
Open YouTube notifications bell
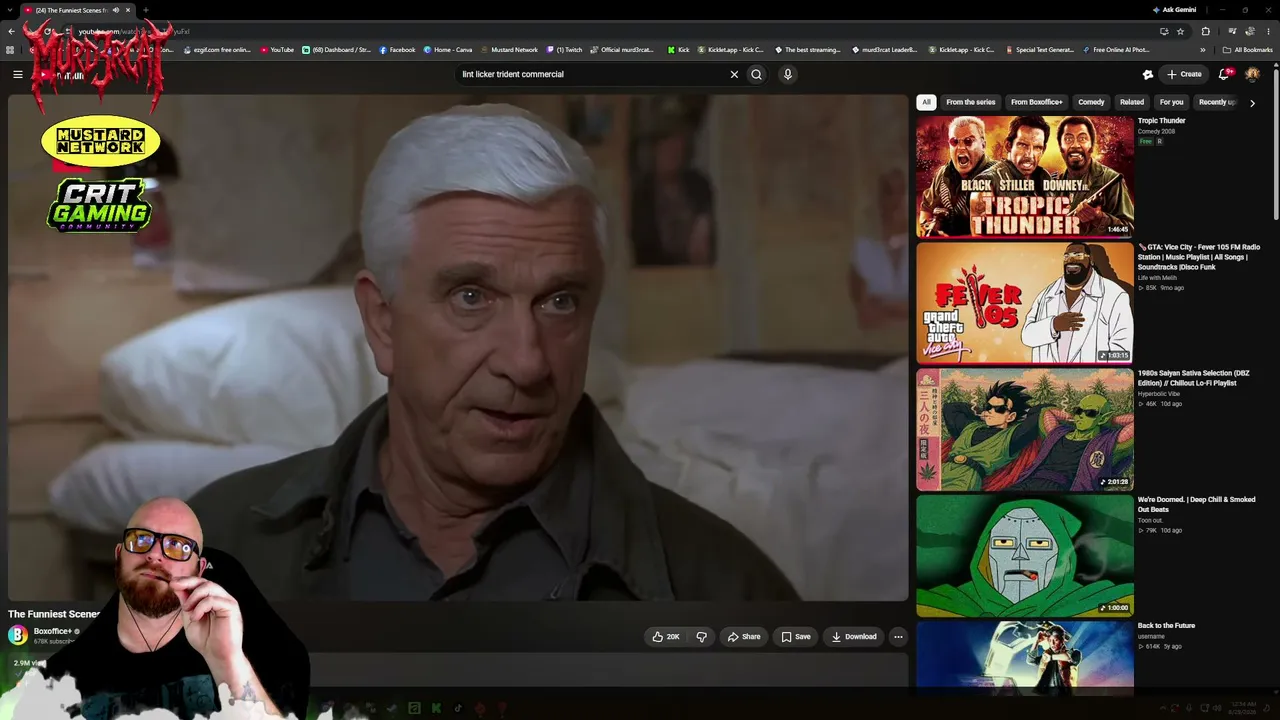[x=1224, y=74]
